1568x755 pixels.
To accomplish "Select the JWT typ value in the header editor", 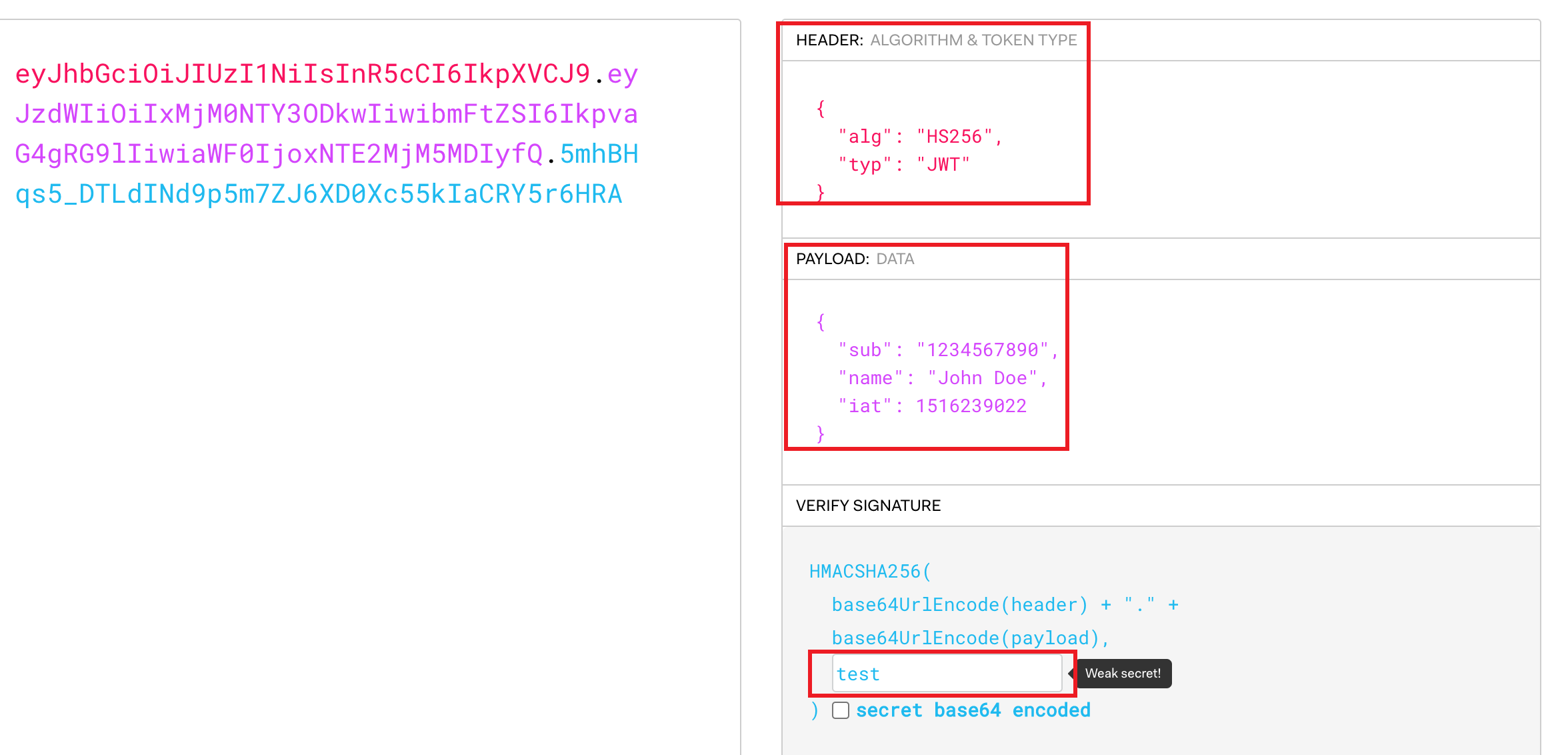I will [x=944, y=164].
